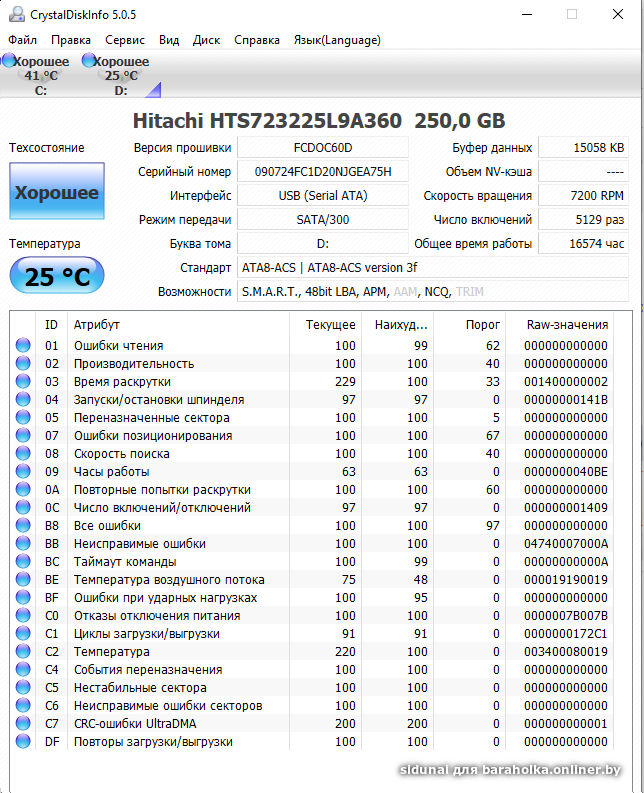Click raw value 0000000172C1
The height and width of the screenshot is (793, 644).
coord(566,634)
